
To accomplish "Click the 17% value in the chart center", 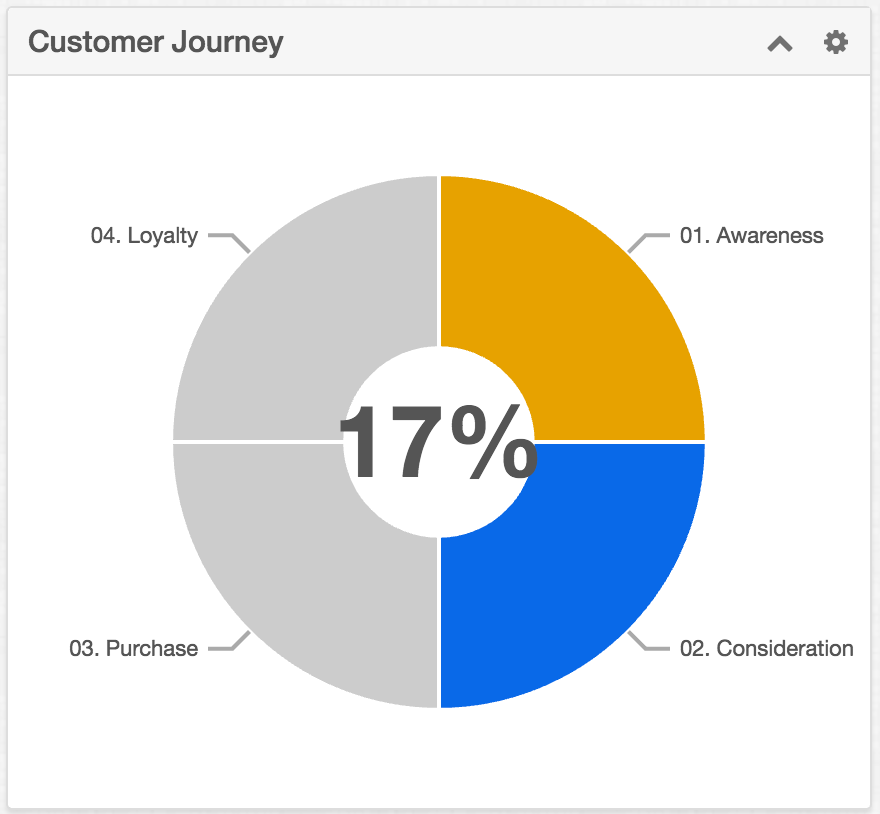I will point(438,443).
